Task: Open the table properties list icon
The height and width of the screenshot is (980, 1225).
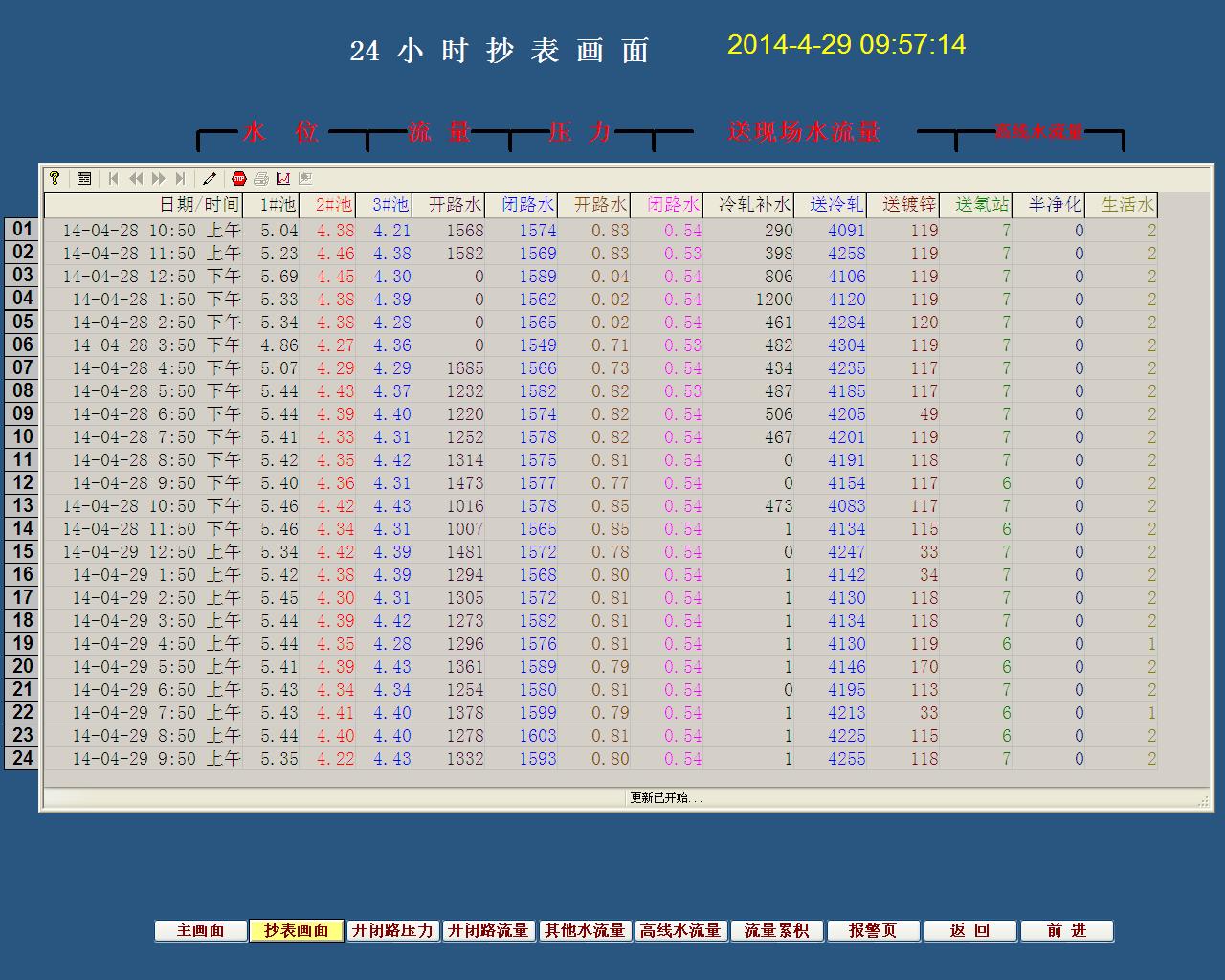Action: (x=84, y=178)
